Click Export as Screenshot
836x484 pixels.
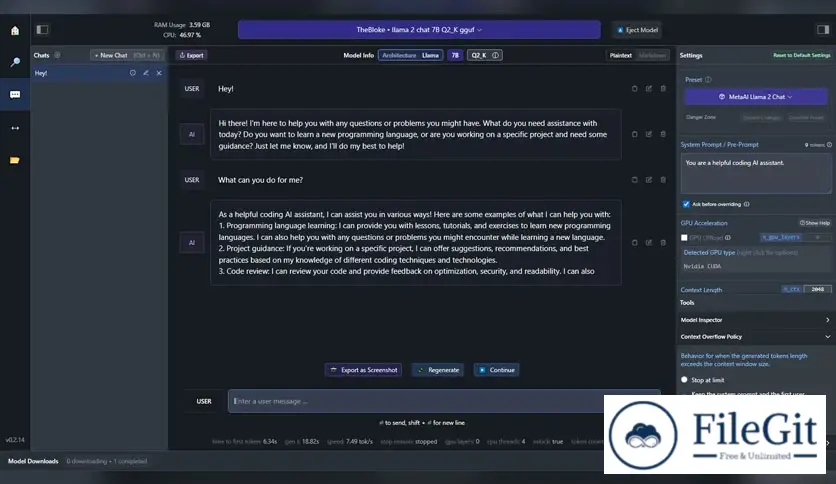tap(364, 370)
